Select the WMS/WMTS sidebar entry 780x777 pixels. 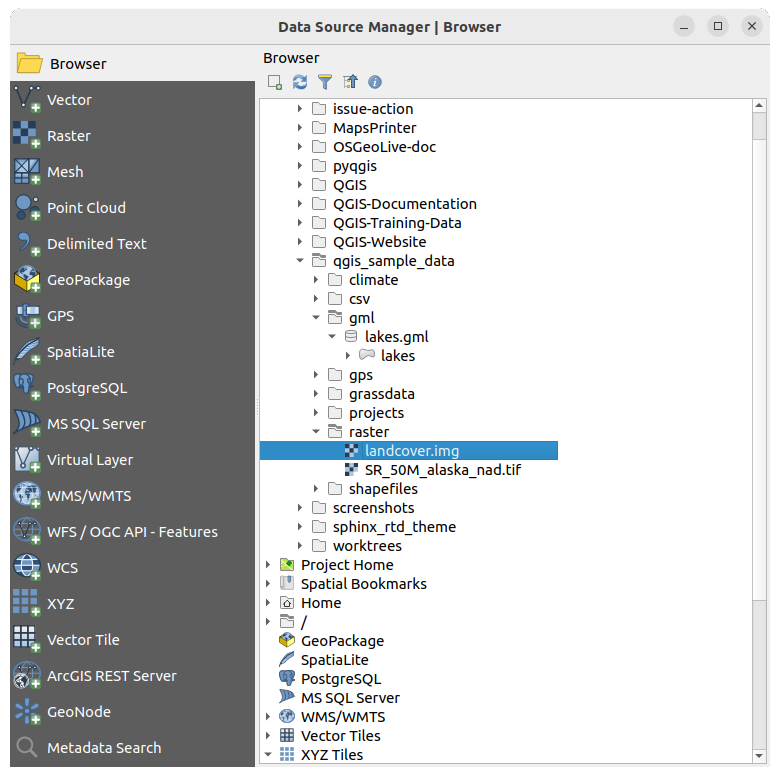click(x=88, y=496)
